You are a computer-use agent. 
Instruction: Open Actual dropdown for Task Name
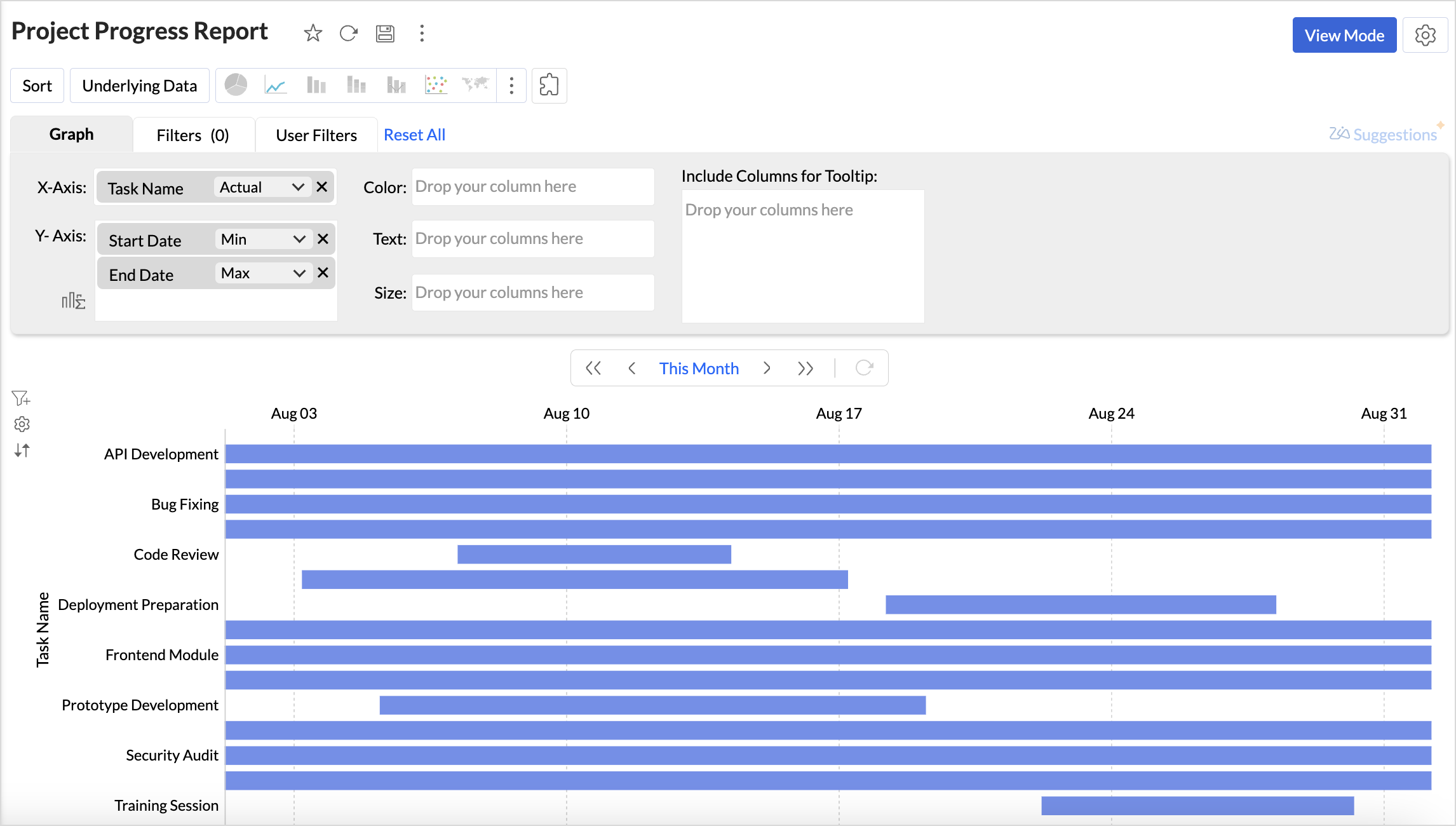coord(262,187)
